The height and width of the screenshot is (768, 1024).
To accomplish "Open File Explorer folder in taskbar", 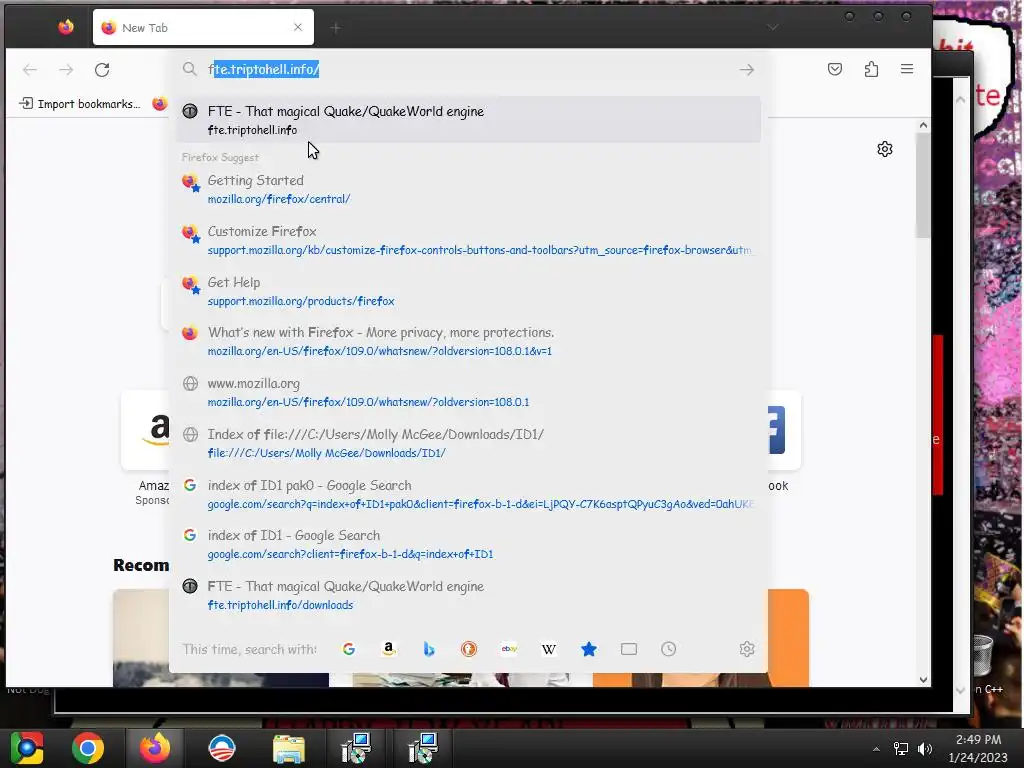I will [288, 748].
